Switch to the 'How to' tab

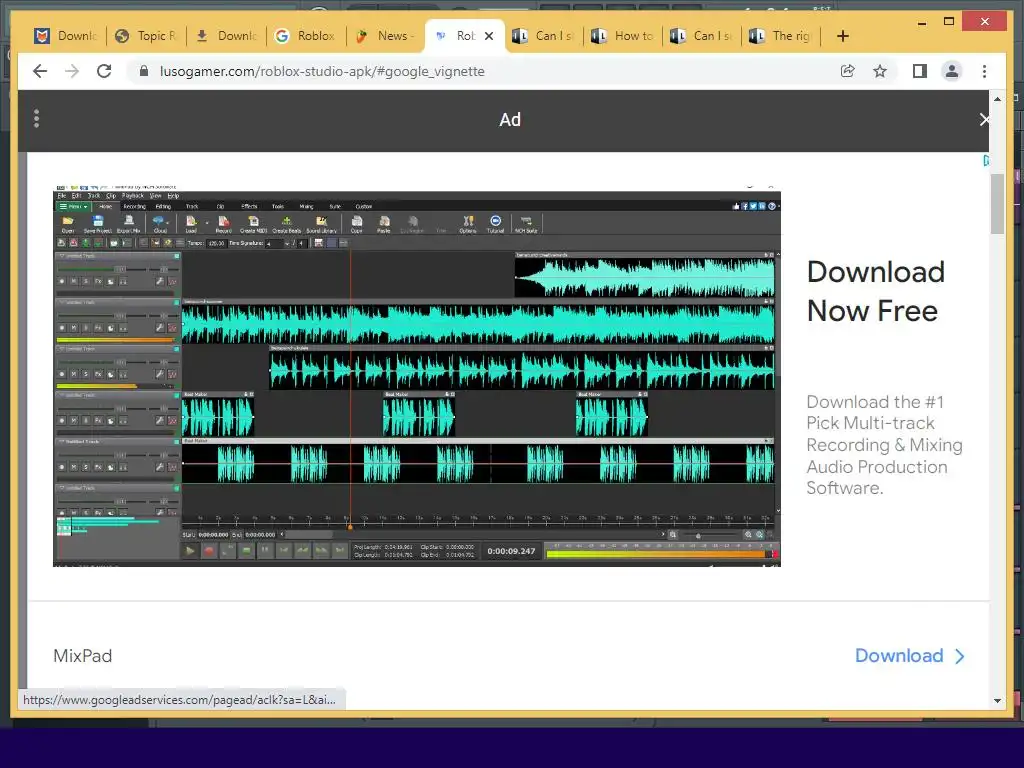point(623,36)
